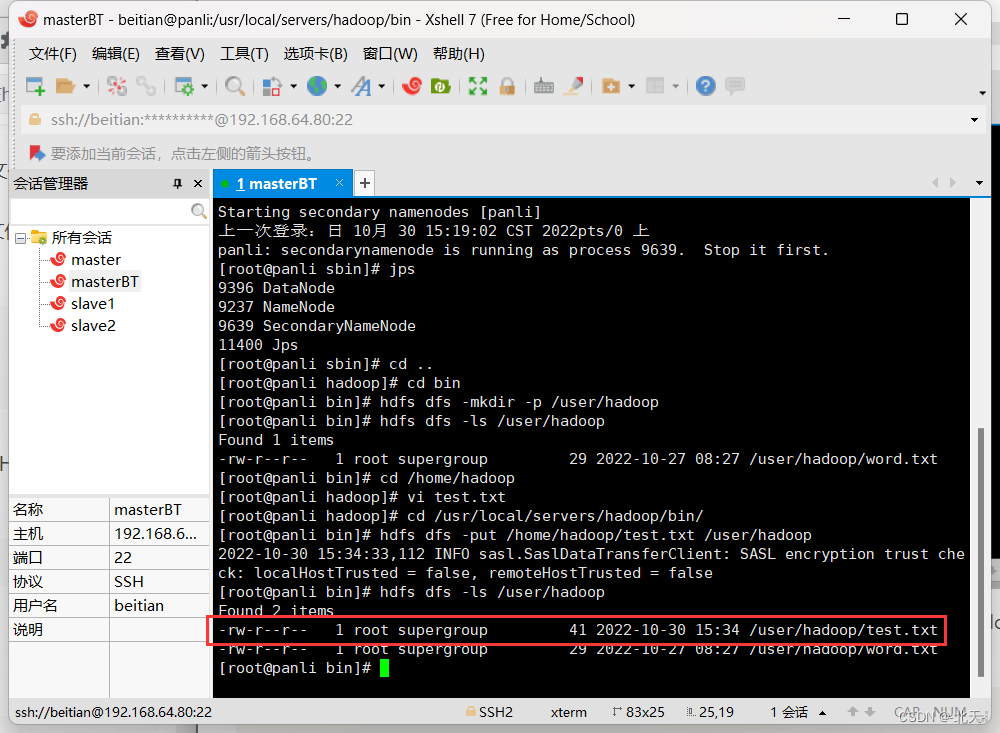Image resolution: width=1000 pixels, height=733 pixels.
Task: Open the 工具(T) menu
Action: point(244,54)
